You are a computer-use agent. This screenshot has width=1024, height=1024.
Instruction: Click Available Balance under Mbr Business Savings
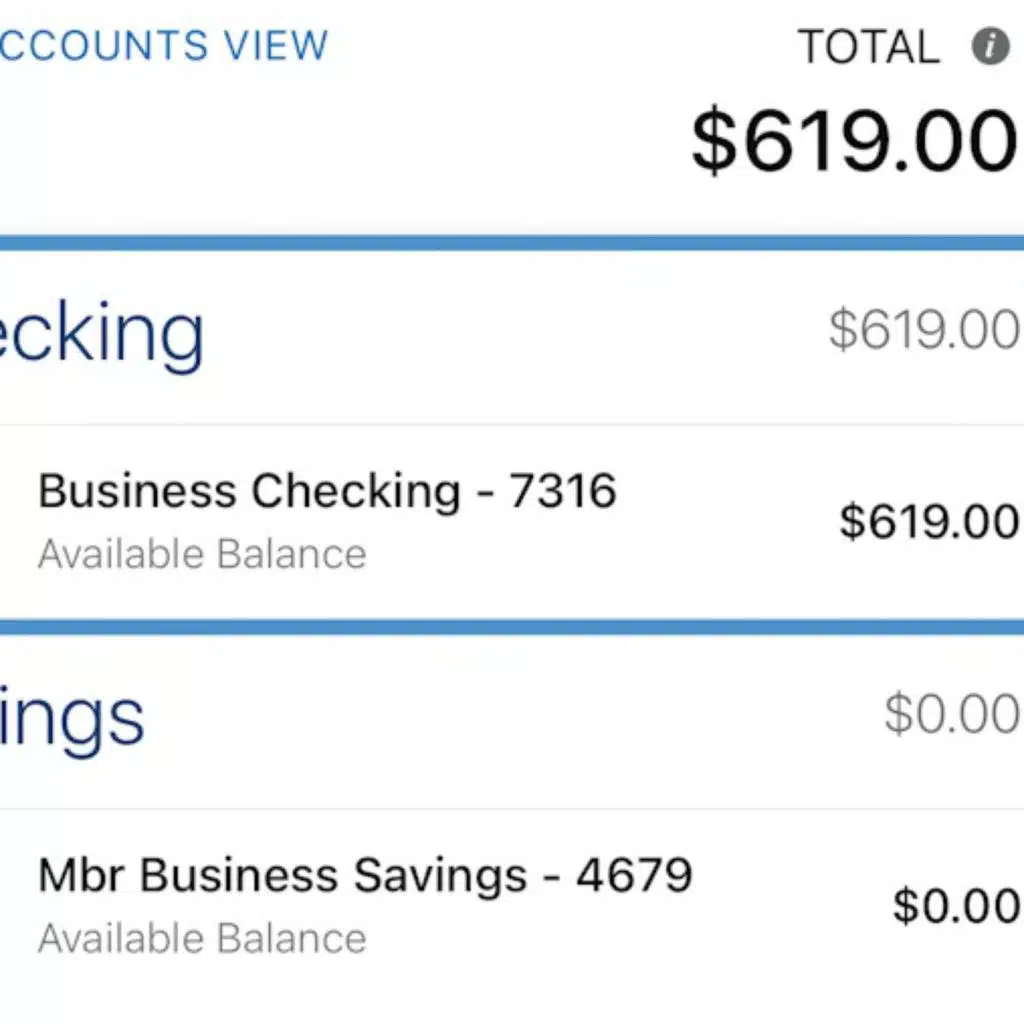202,938
